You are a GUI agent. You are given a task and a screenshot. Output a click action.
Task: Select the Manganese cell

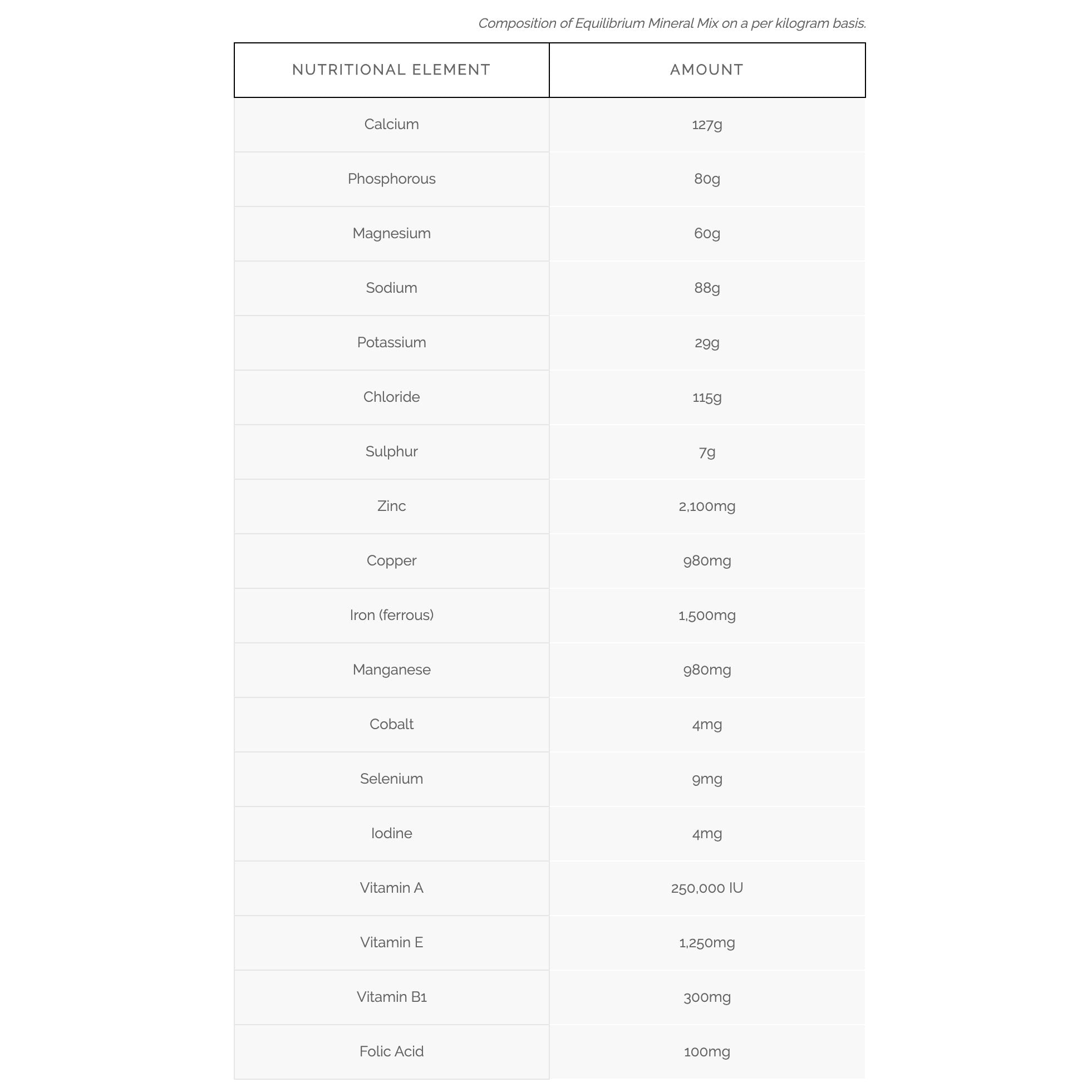click(391, 670)
